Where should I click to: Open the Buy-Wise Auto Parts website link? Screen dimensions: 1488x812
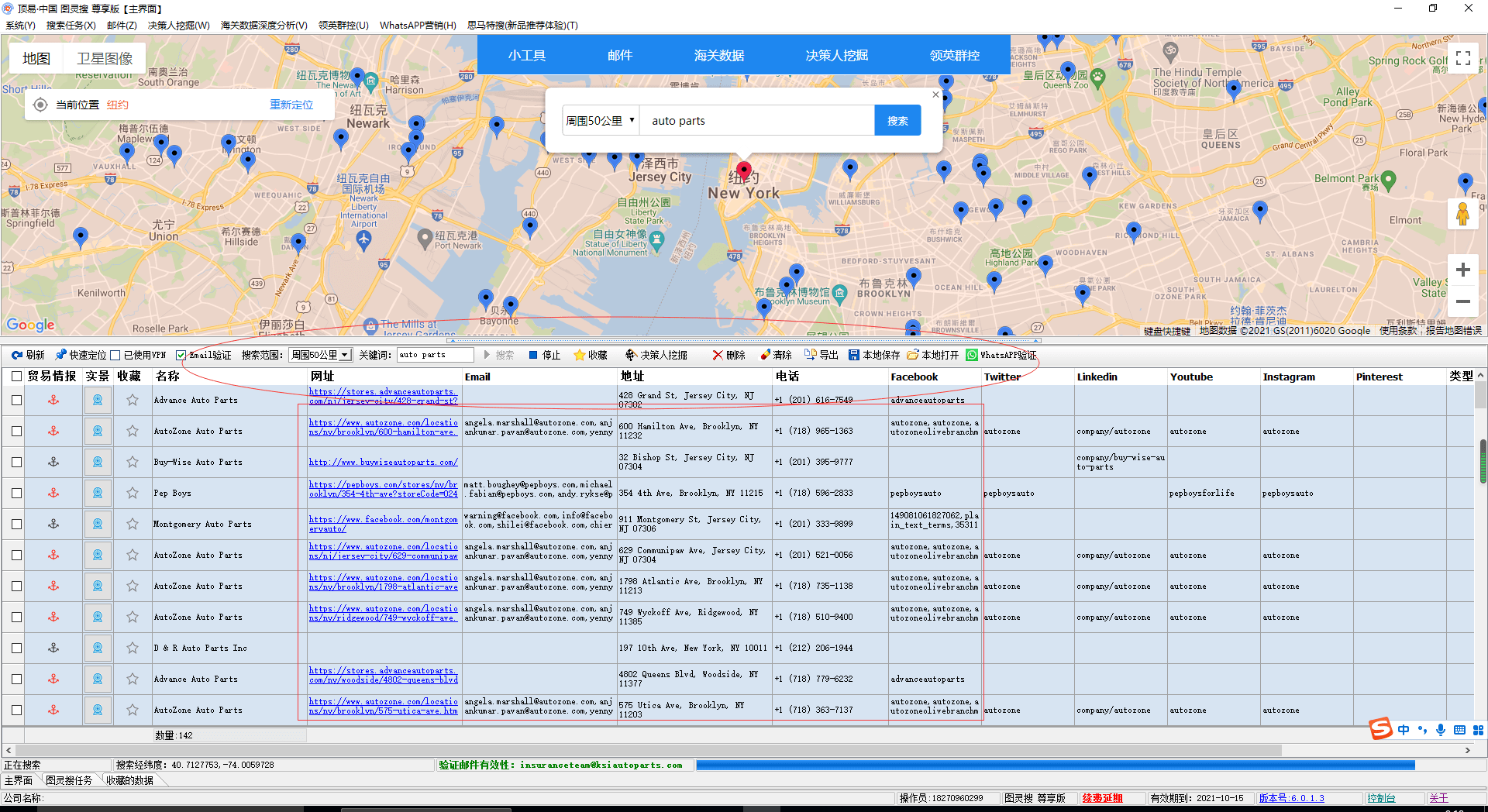[x=383, y=463]
